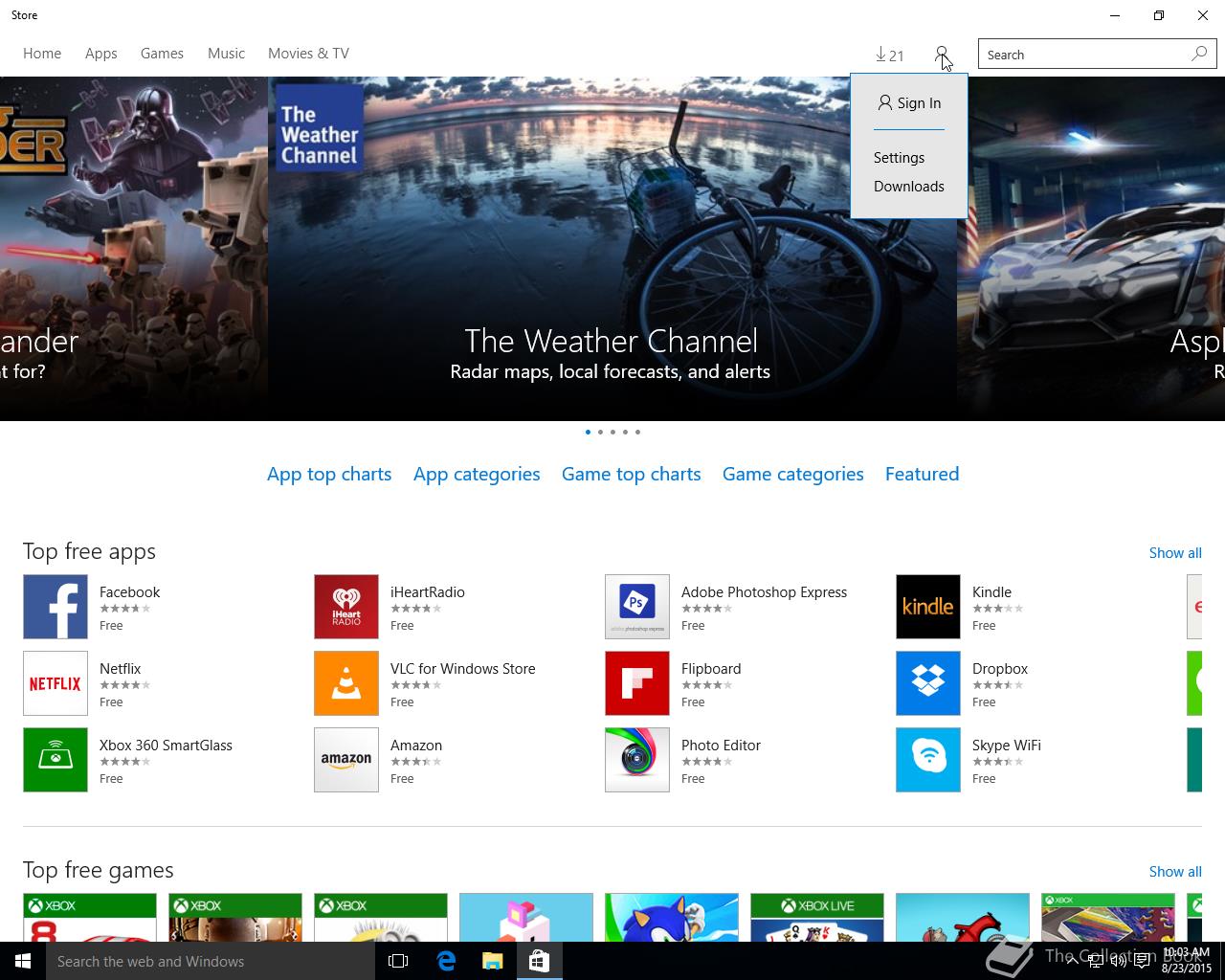The image size is (1225, 980).
Task: Switch to the Movies & TV tab
Action: [308, 54]
